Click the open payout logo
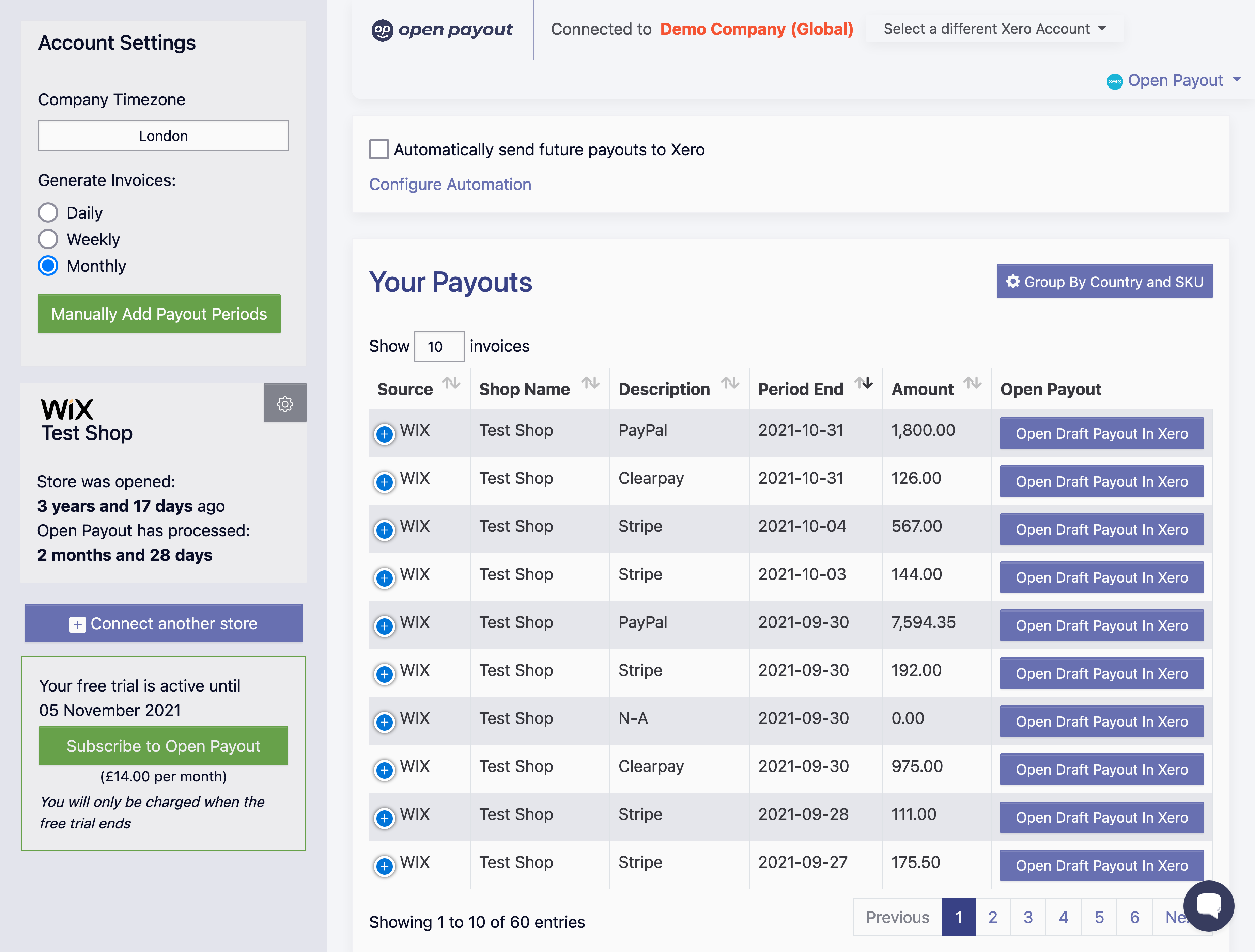The height and width of the screenshot is (952, 1255). click(x=441, y=30)
